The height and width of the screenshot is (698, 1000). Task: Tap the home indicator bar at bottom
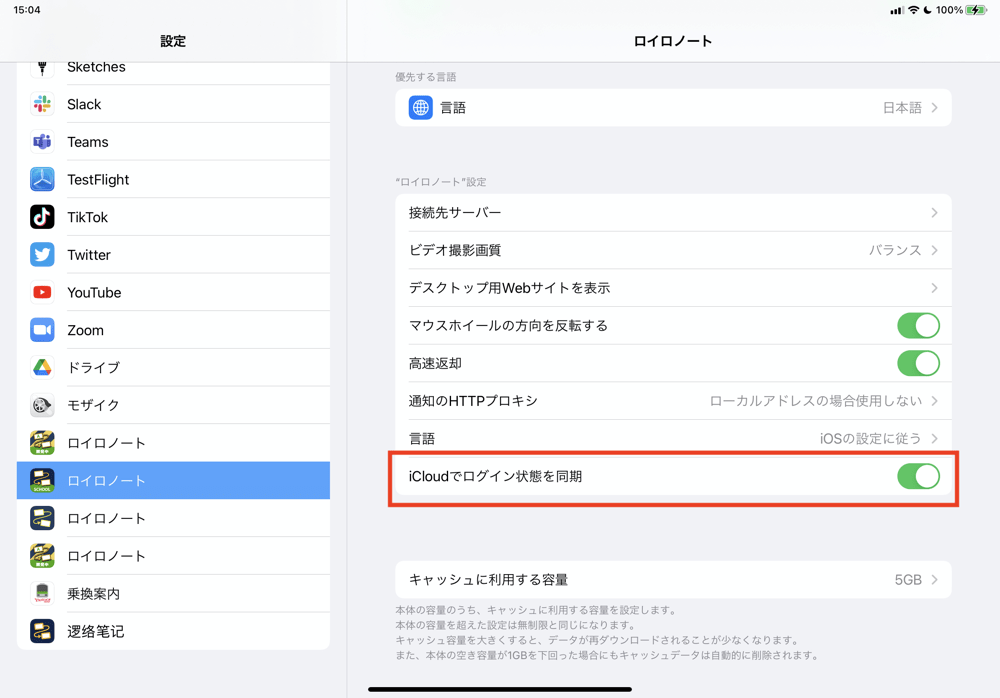pos(499,688)
